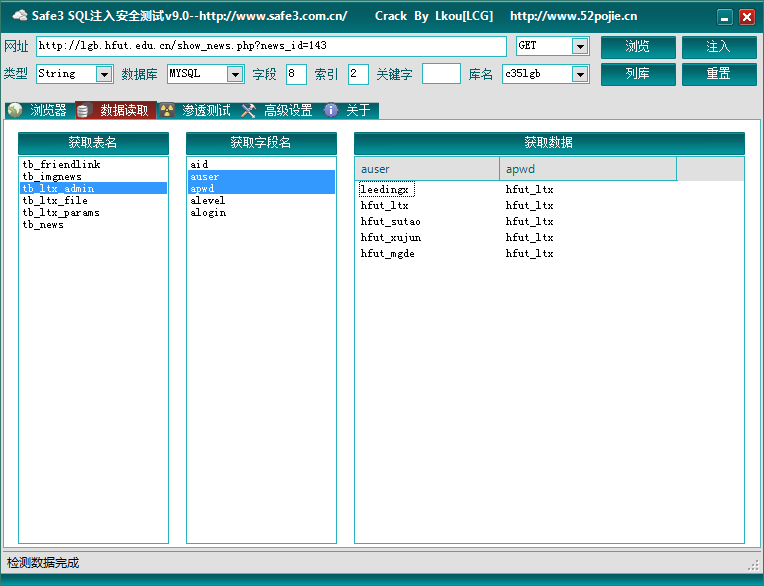Image resolution: width=764 pixels, height=586 pixels.
Task: Click the 关键字 input field
Action: click(x=441, y=74)
